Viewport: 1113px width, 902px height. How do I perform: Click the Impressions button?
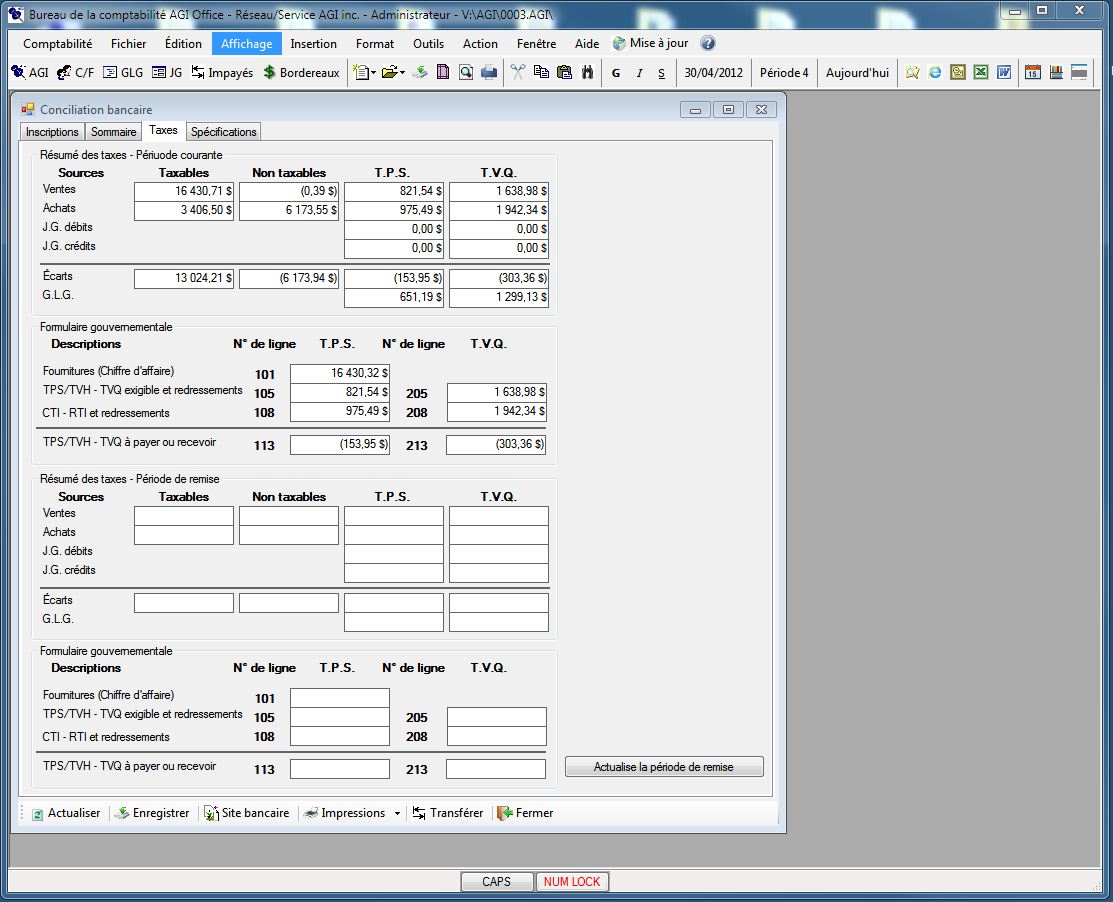coord(344,813)
